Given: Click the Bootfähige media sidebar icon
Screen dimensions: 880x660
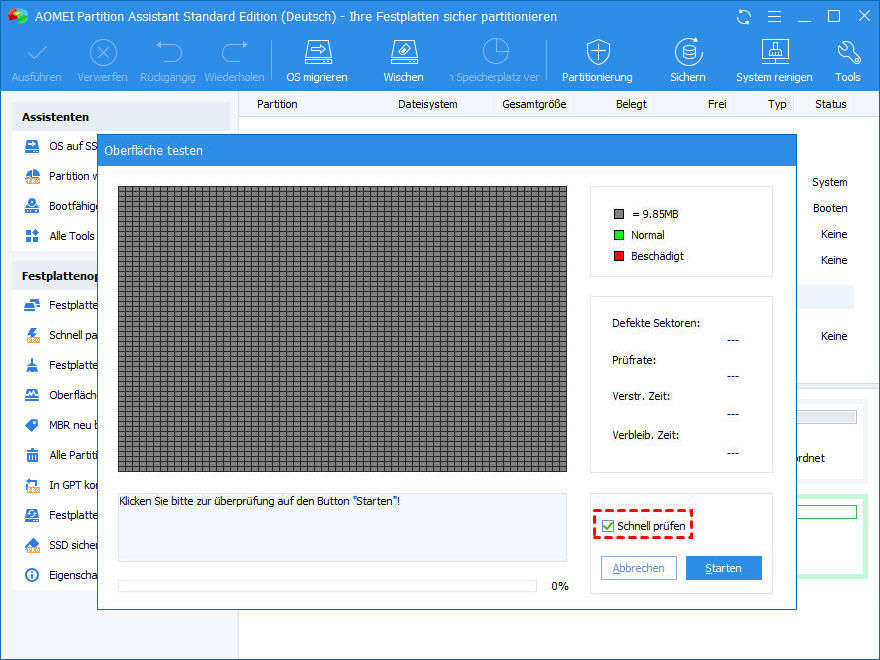Looking at the screenshot, I should click(x=32, y=206).
